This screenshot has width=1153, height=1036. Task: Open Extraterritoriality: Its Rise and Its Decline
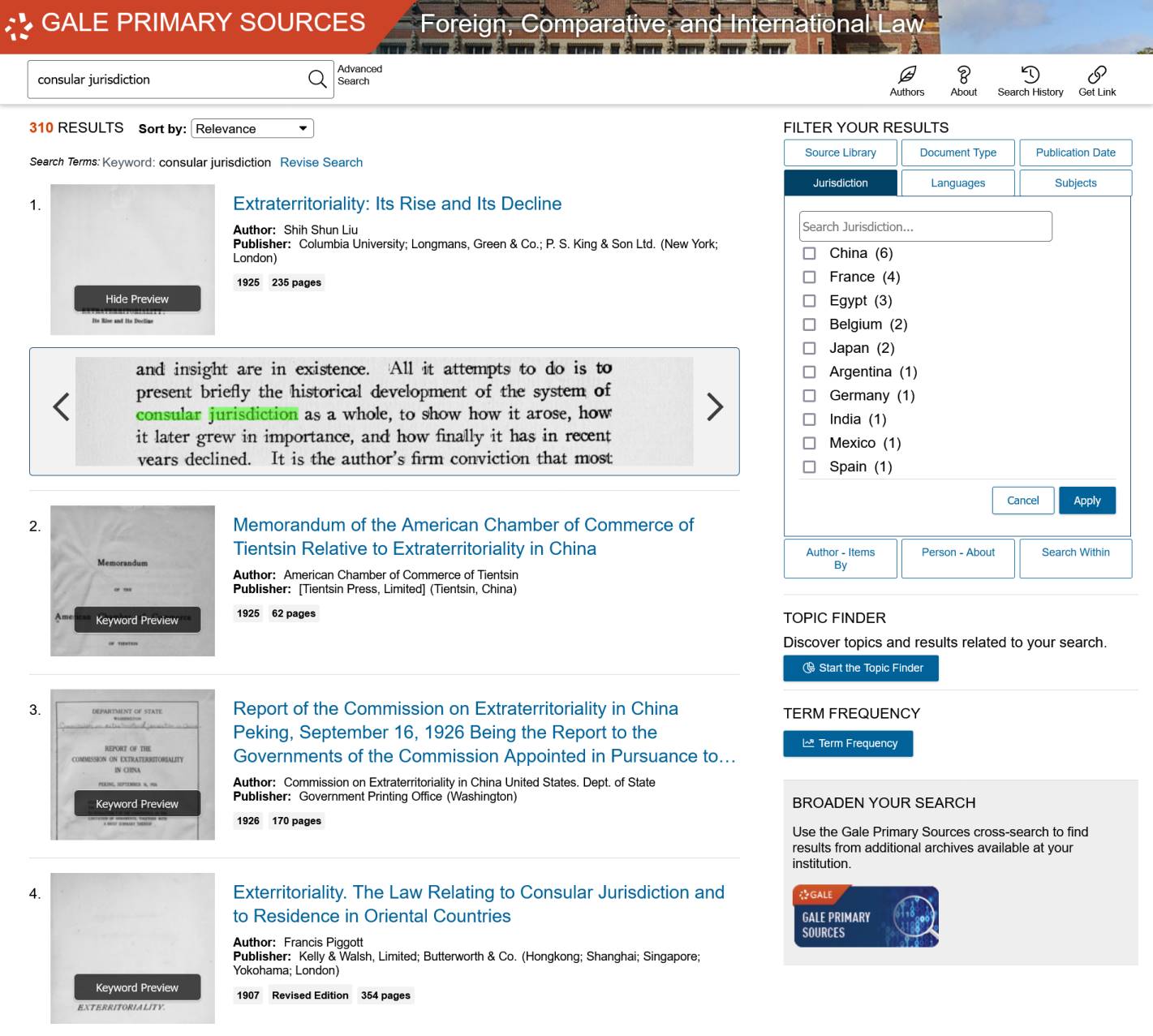click(x=398, y=204)
